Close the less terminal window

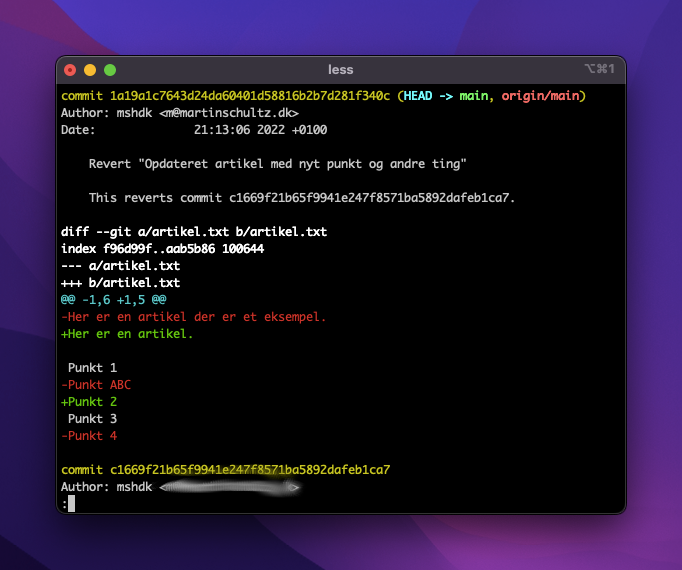tap(70, 70)
